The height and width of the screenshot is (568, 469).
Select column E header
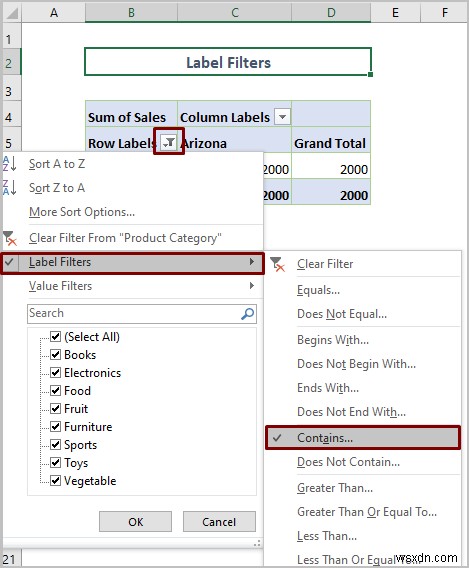pos(395,13)
